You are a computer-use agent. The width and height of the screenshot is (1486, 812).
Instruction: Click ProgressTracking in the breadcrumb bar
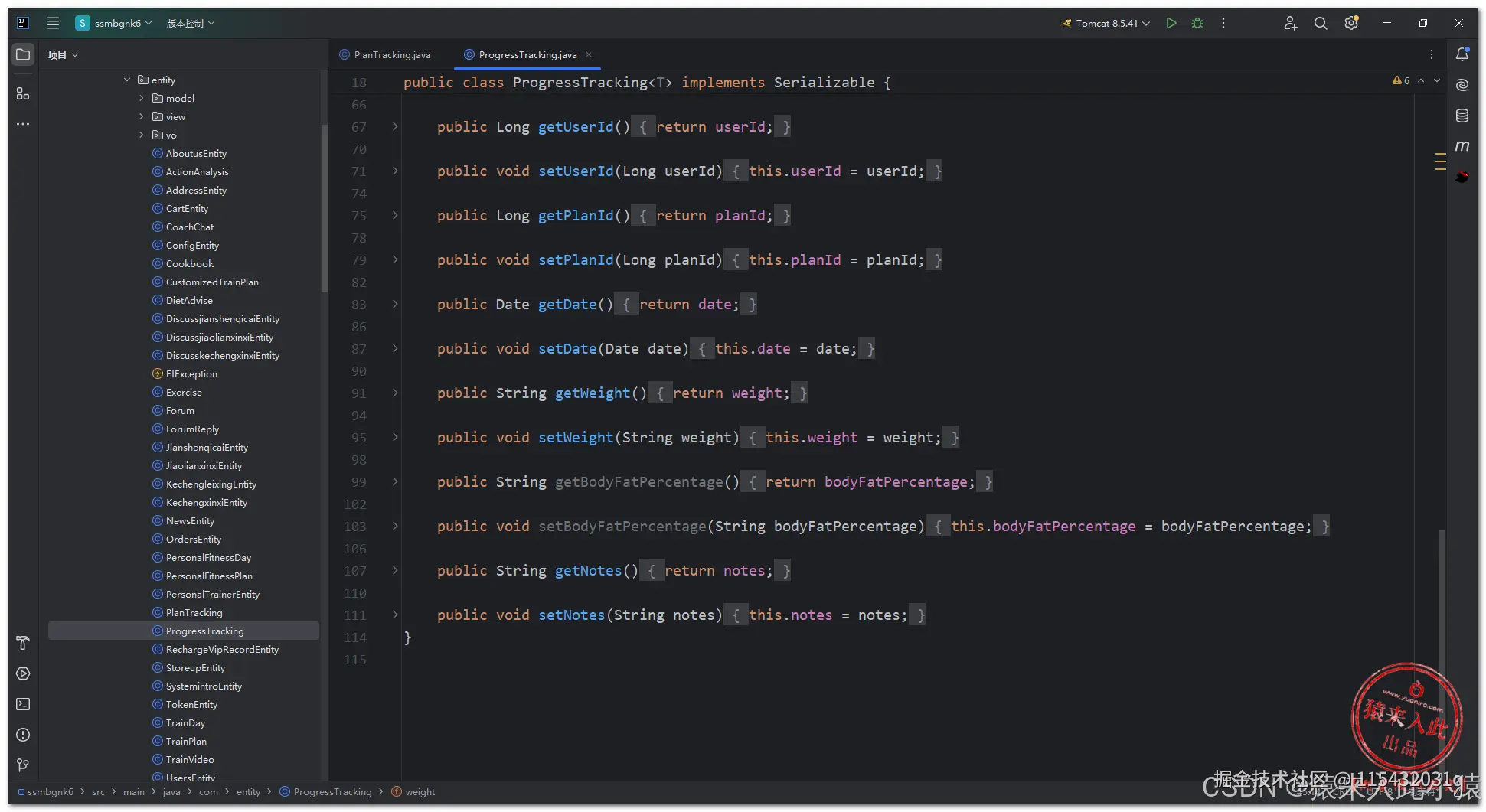(x=325, y=792)
